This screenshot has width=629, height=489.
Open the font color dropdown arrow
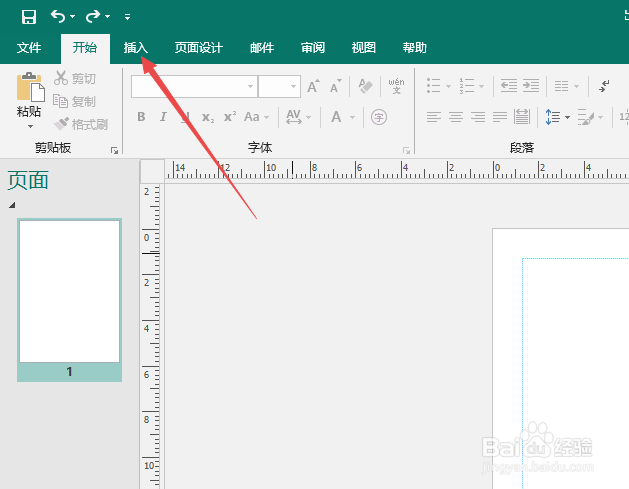coord(353,117)
